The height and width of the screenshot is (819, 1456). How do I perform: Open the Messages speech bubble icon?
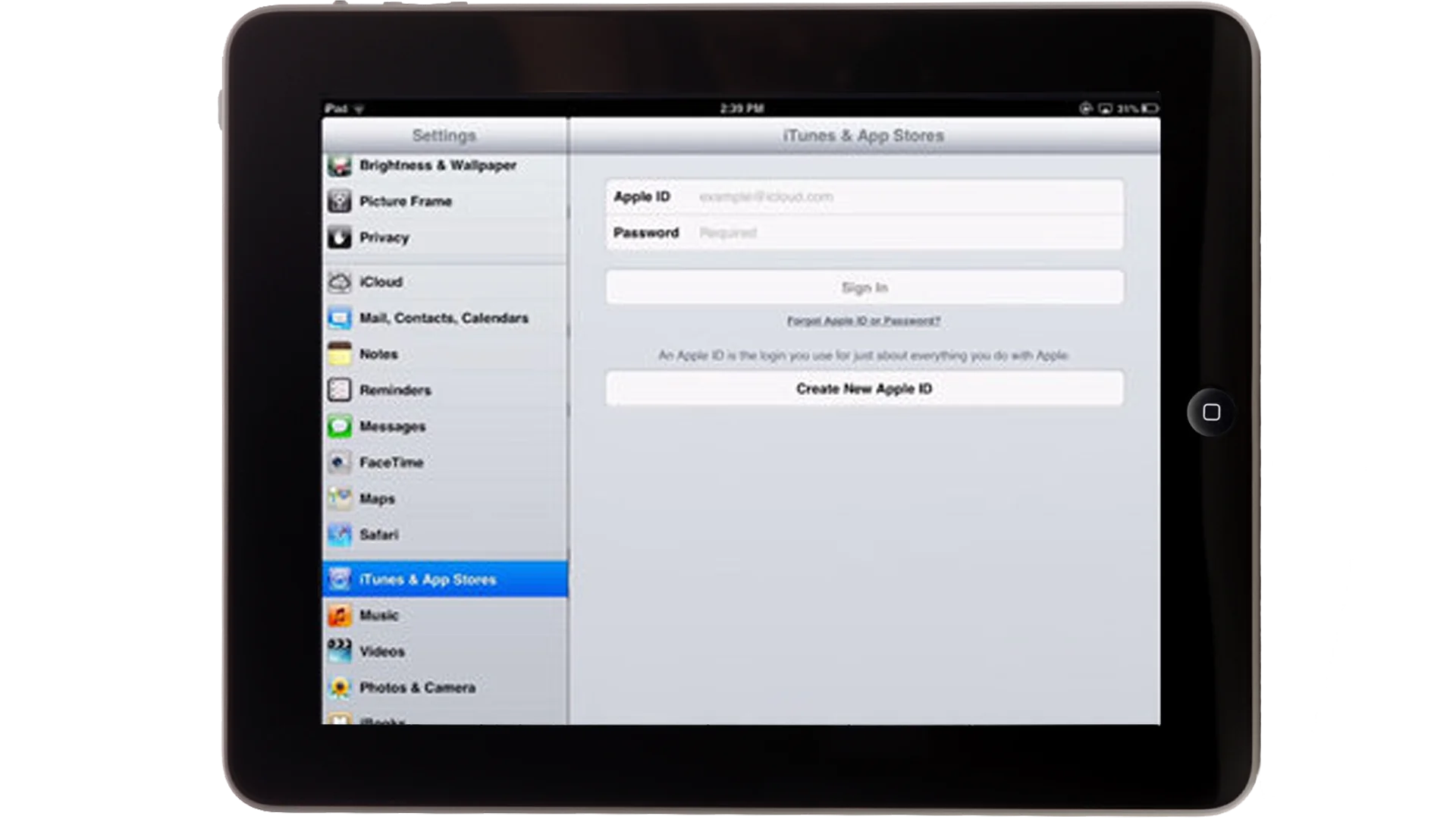pyautogui.click(x=340, y=426)
